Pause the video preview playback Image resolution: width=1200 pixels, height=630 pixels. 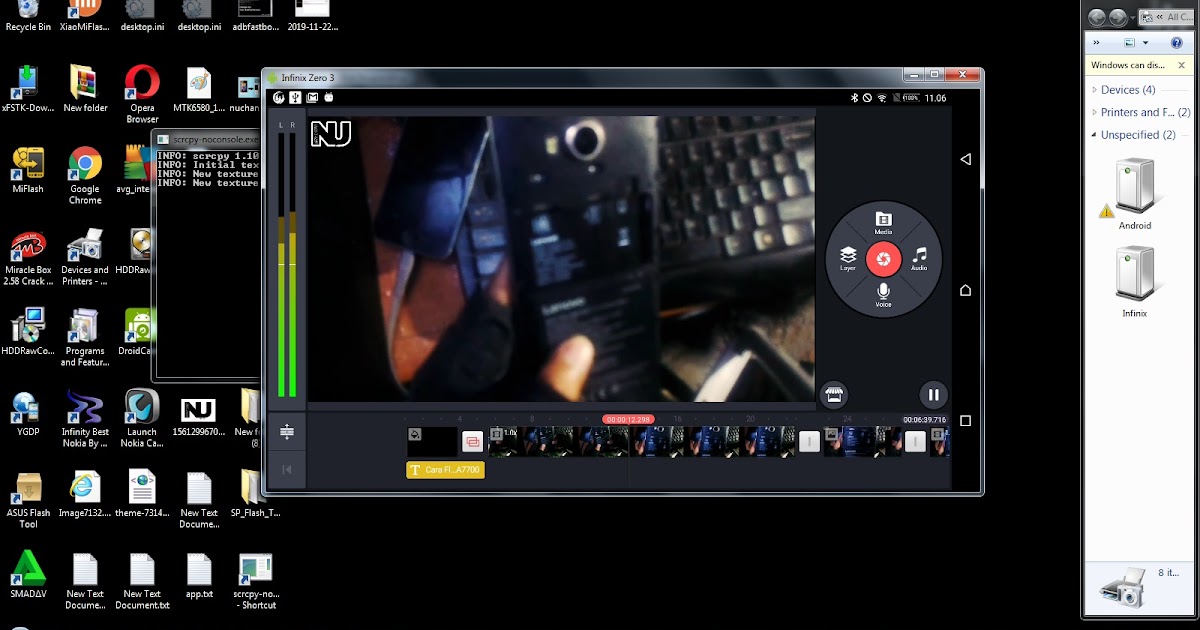[x=932, y=394]
